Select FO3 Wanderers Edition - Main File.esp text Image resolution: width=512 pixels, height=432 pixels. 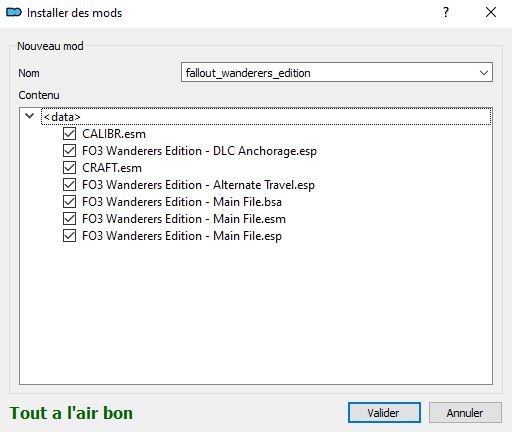[x=182, y=236]
